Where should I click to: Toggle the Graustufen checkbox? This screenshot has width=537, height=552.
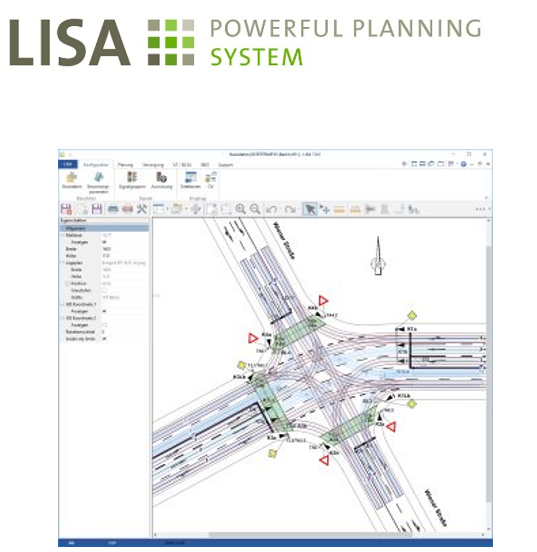click(104, 290)
